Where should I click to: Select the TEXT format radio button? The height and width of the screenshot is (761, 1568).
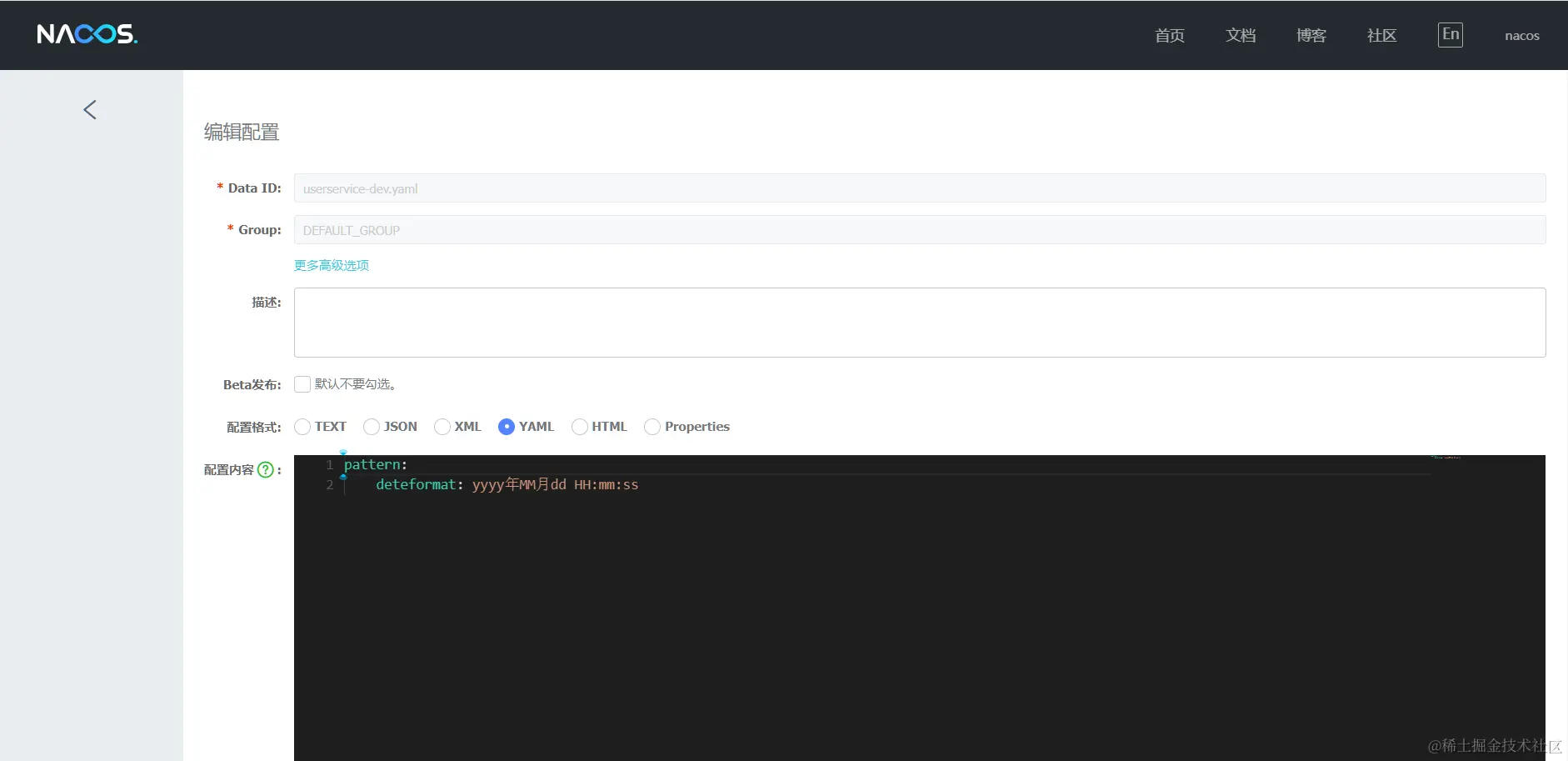pyautogui.click(x=302, y=427)
